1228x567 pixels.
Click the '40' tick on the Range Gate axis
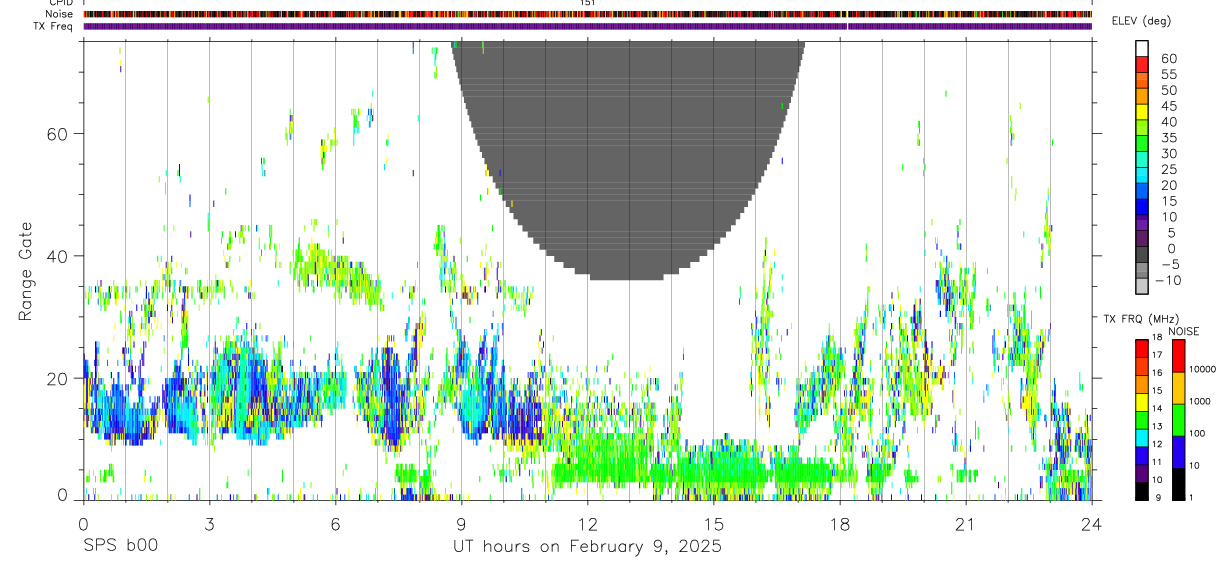point(58,256)
